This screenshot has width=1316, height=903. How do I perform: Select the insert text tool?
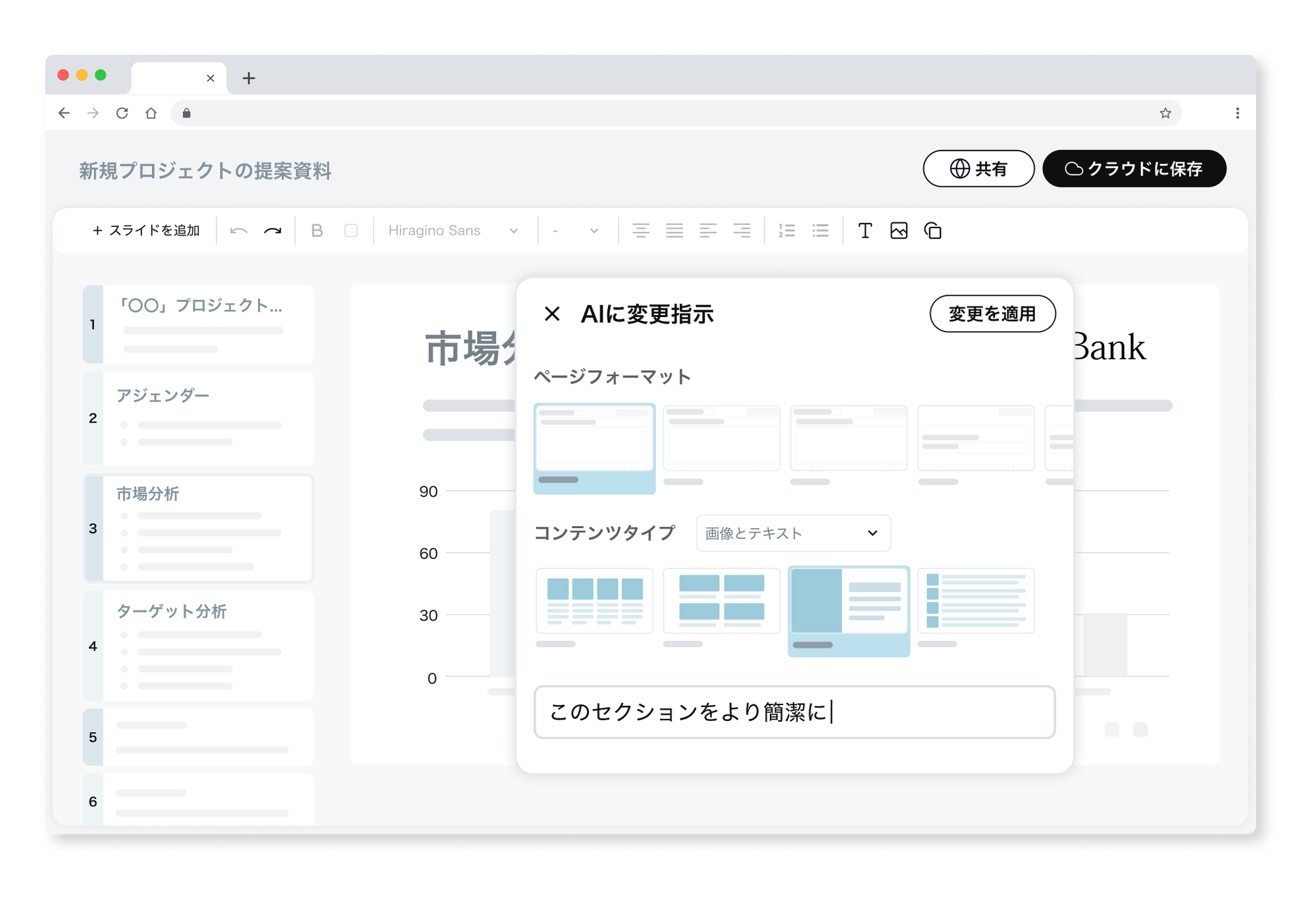click(x=865, y=231)
